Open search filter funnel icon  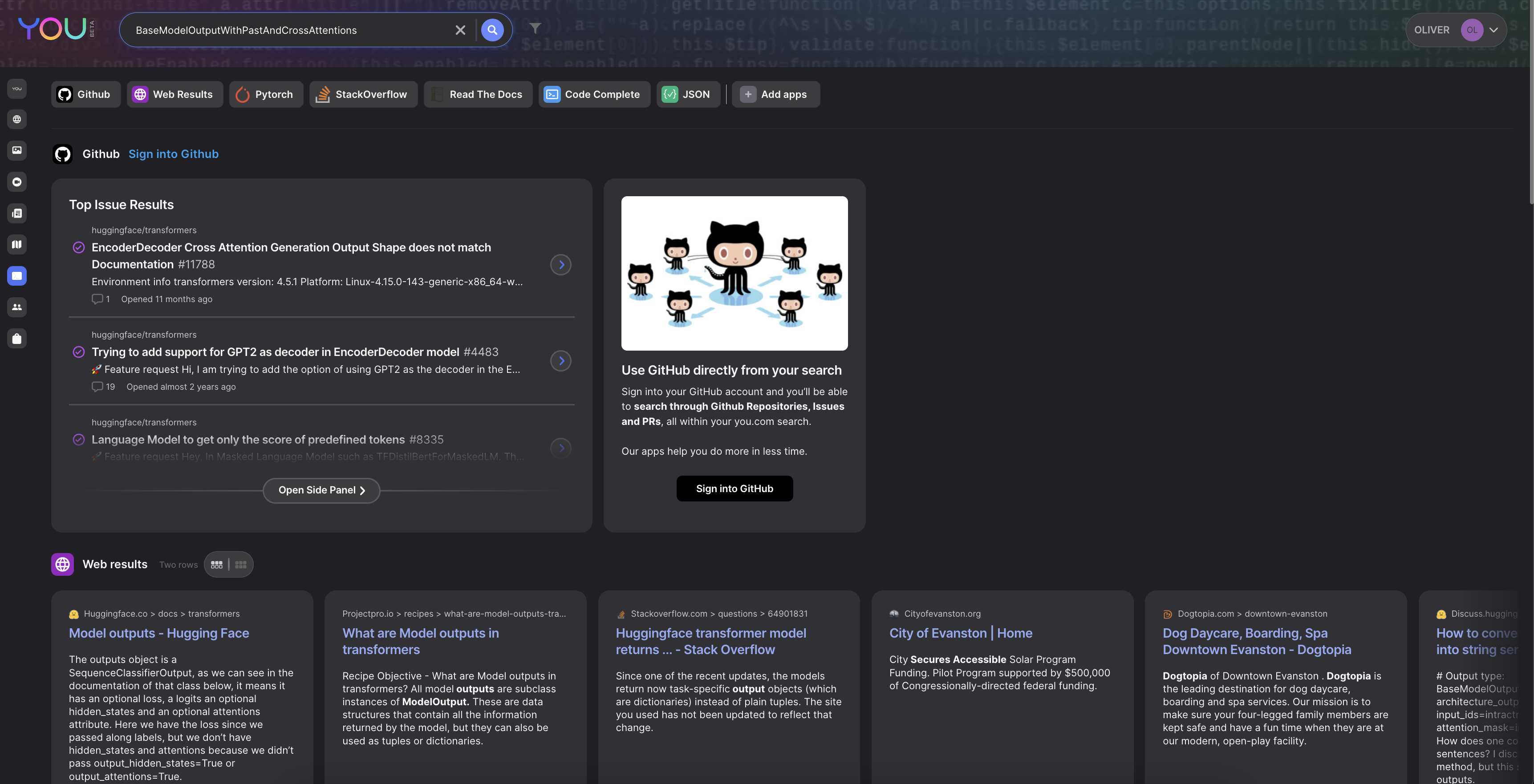[535, 28]
